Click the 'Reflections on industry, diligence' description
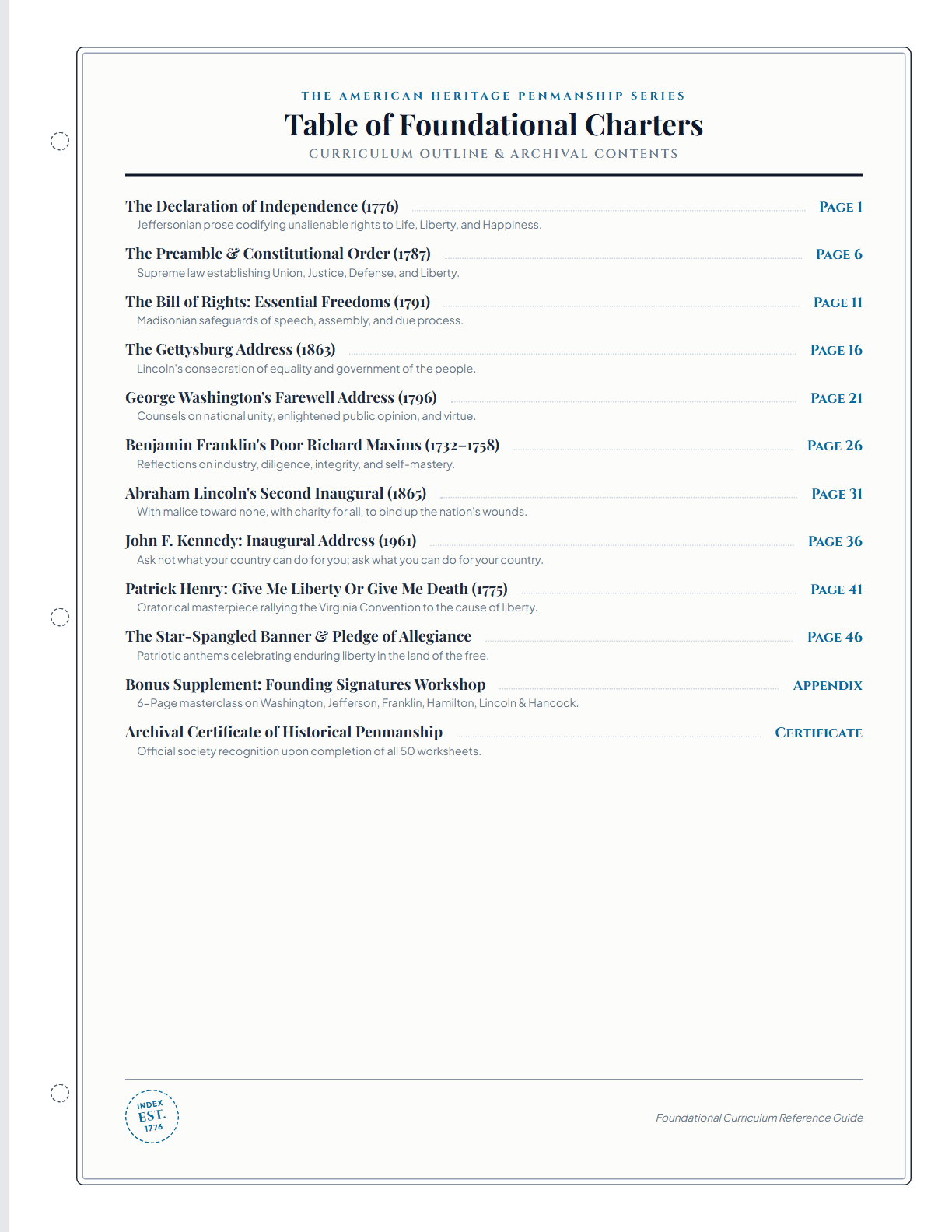 click(296, 464)
